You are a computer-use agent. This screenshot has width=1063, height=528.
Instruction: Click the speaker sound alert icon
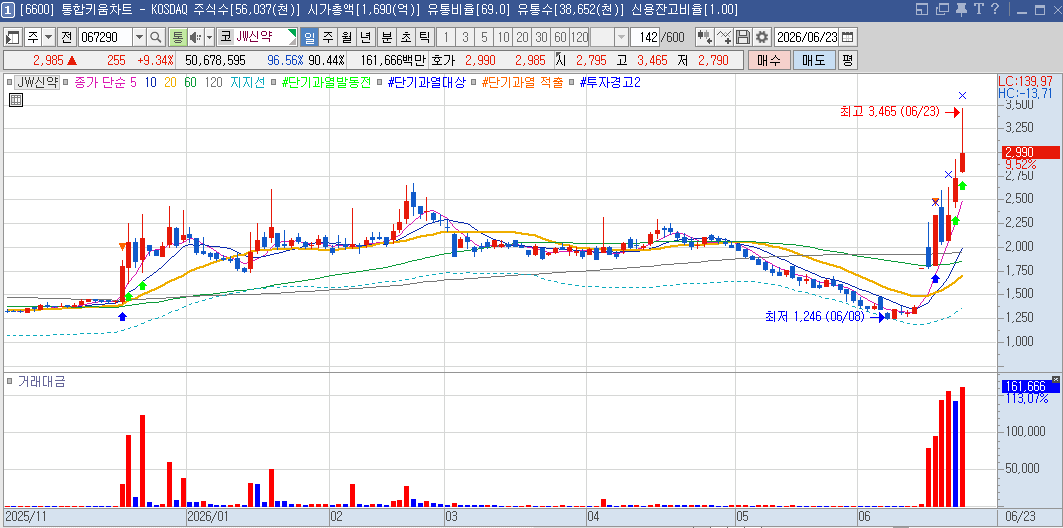(x=195, y=37)
